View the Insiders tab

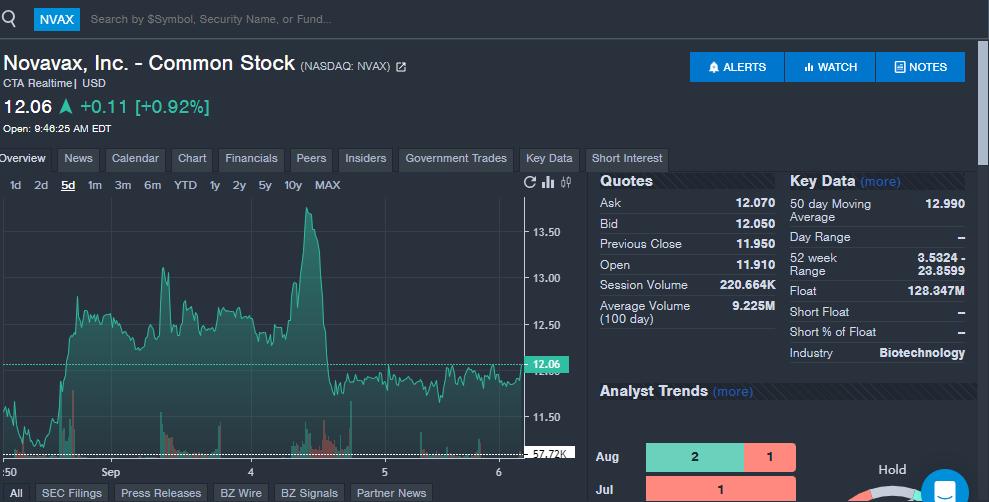tap(366, 159)
